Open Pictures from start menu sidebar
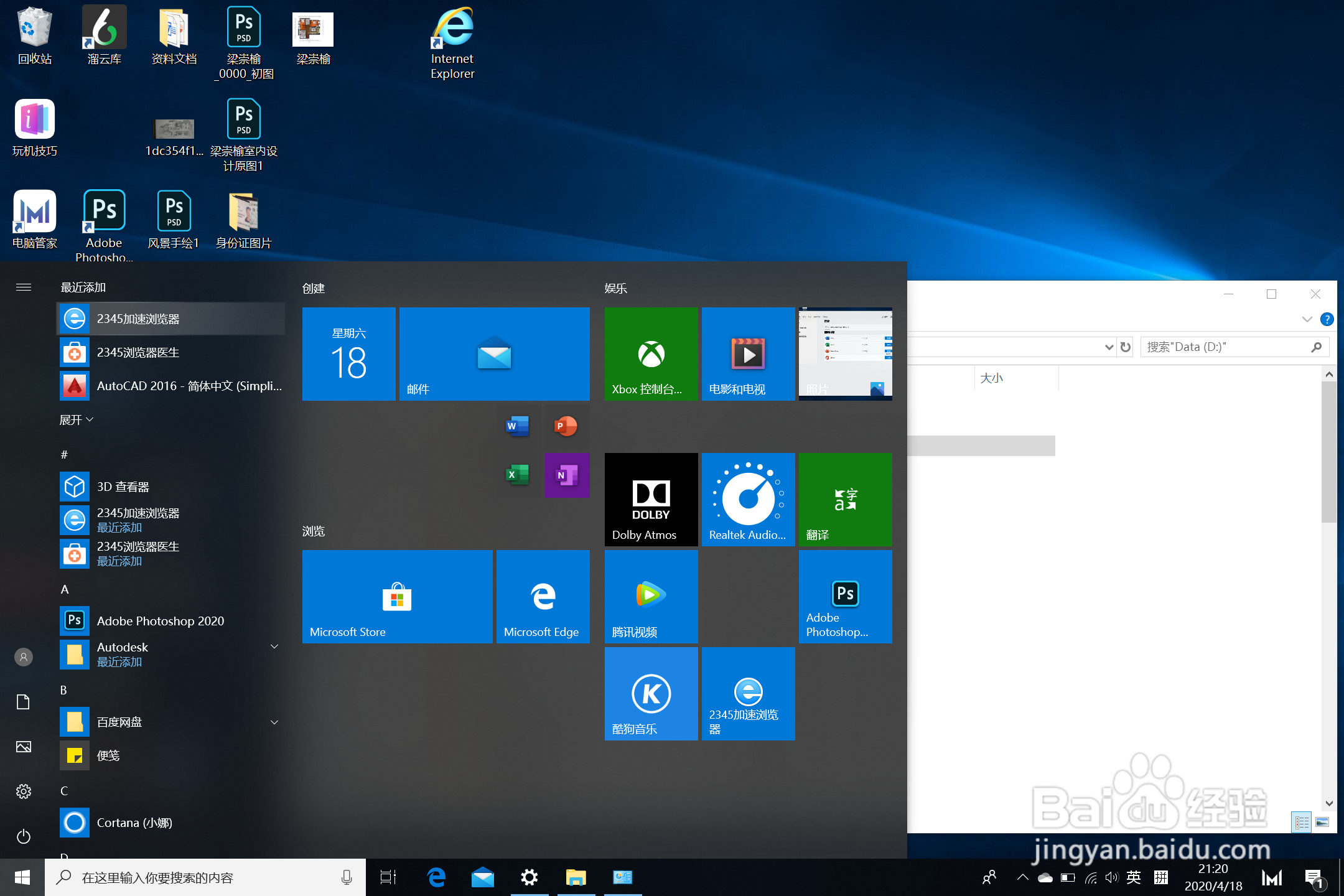Image resolution: width=1344 pixels, height=896 pixels. tap(24, 747)
